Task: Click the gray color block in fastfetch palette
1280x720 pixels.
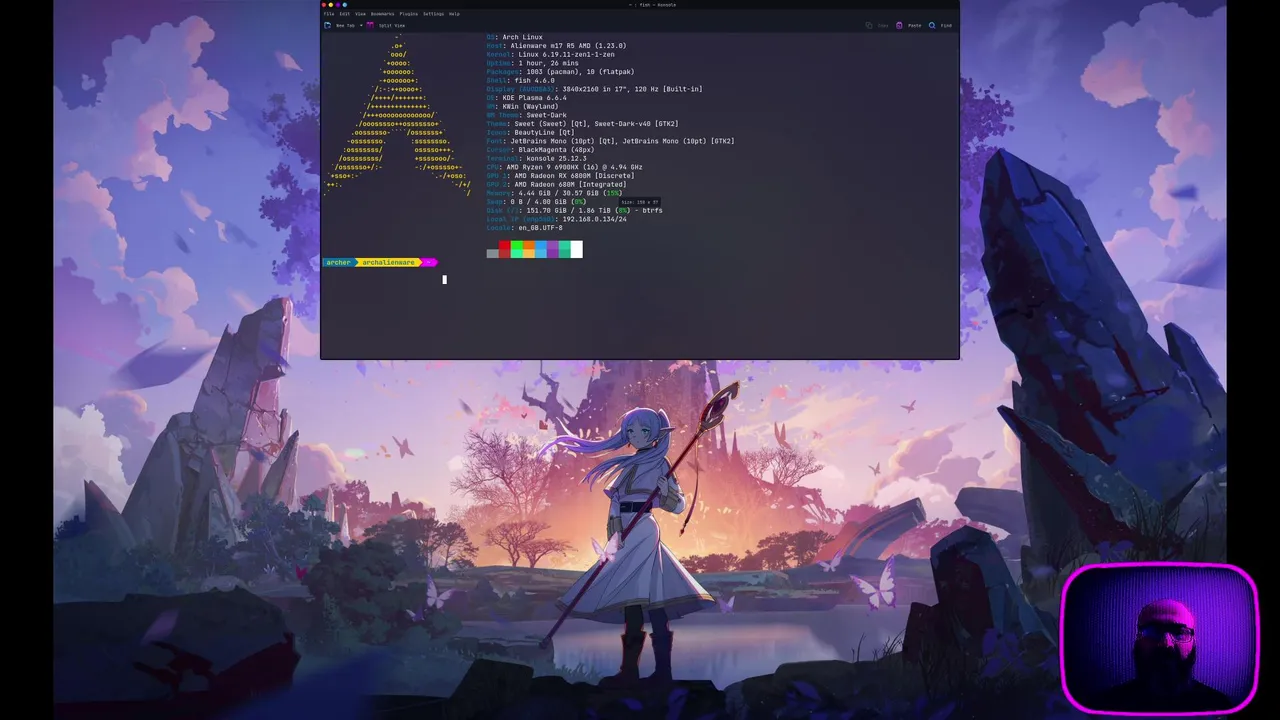Action: pos(492,253)
